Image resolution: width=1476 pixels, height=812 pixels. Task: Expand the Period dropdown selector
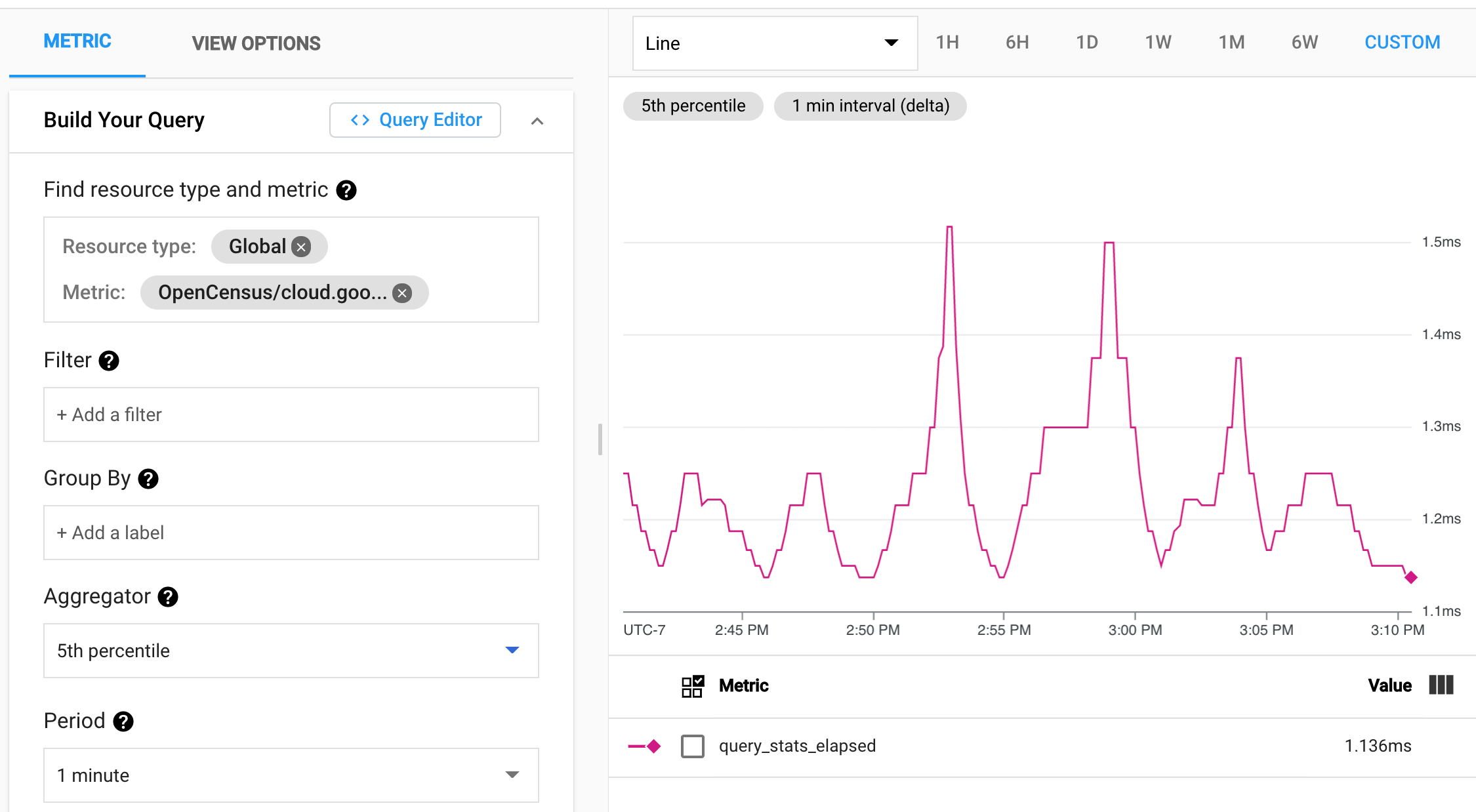pos(511,775)
